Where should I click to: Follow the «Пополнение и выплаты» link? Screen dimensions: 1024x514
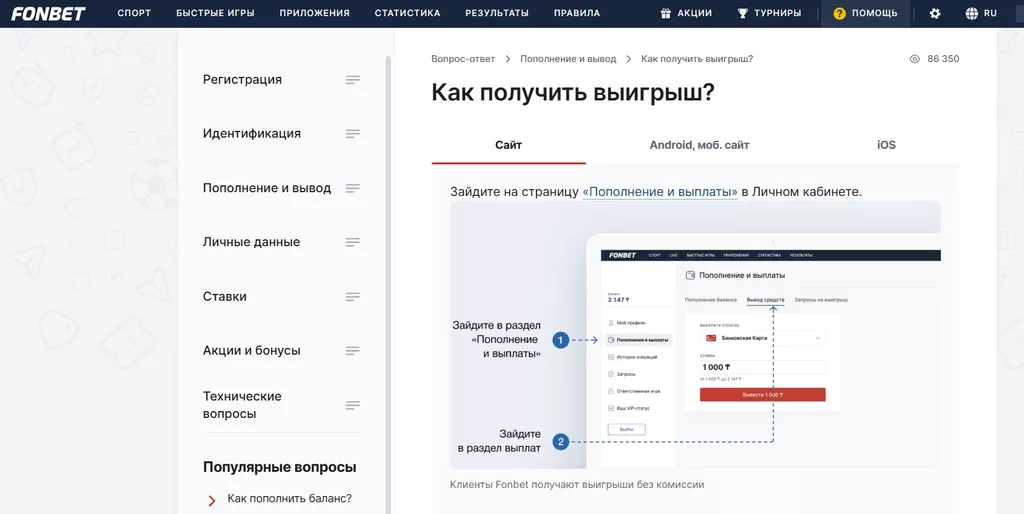pos(660,192)
